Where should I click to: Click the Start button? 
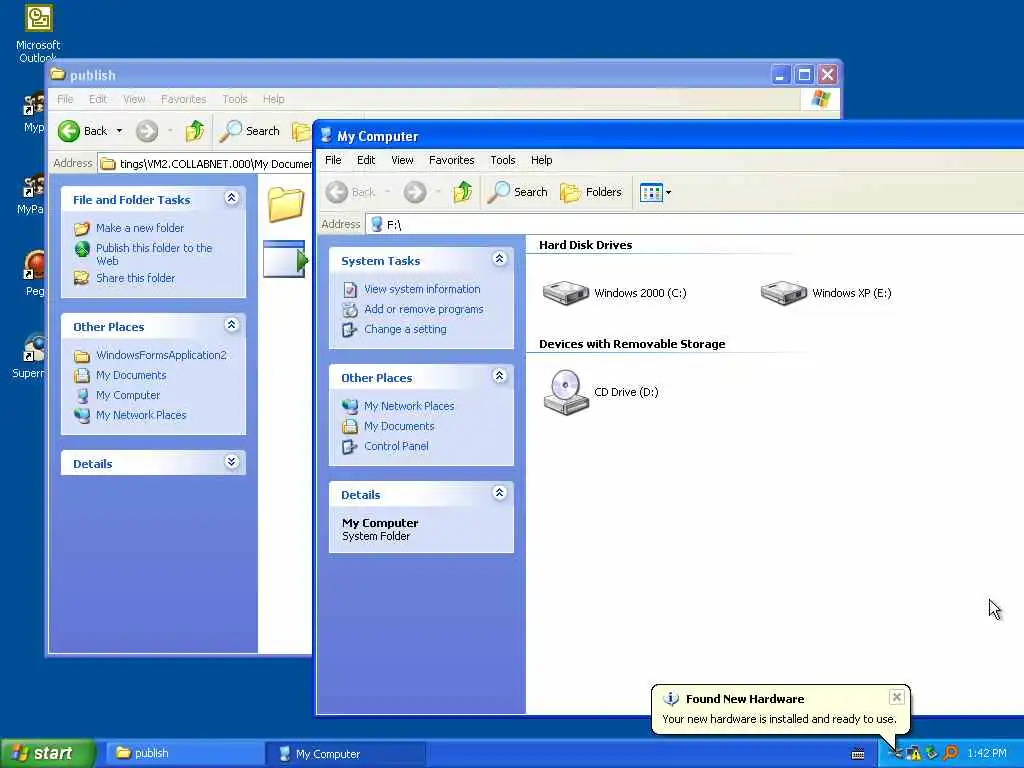(47, 753)
